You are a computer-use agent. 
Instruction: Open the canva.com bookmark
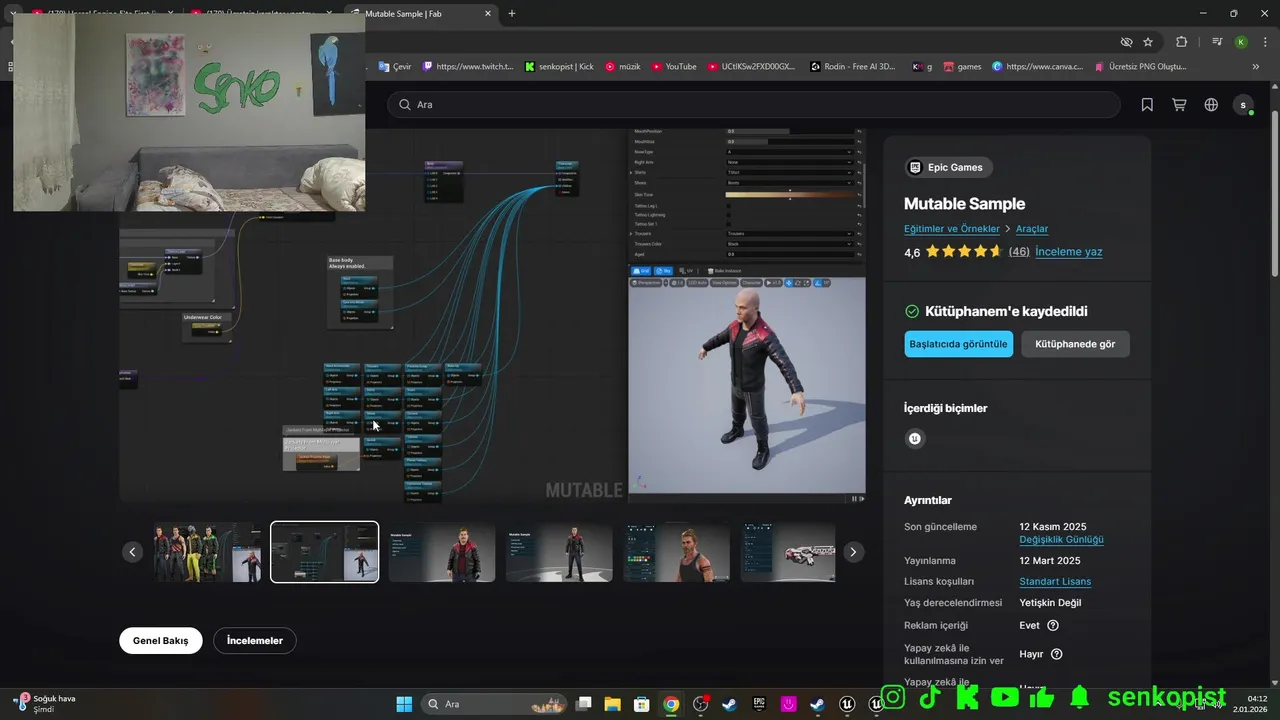tap(1037, 66)
